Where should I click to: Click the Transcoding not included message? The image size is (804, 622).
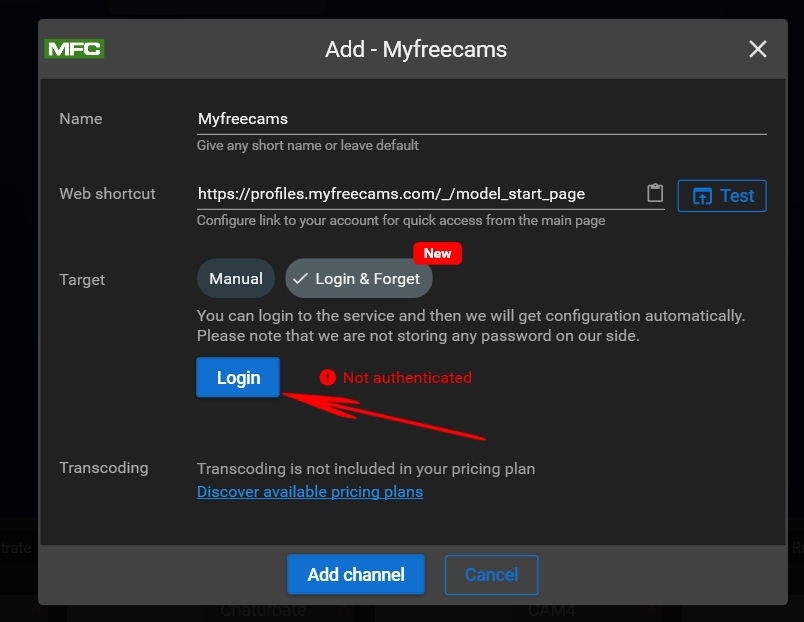point(366,469)
